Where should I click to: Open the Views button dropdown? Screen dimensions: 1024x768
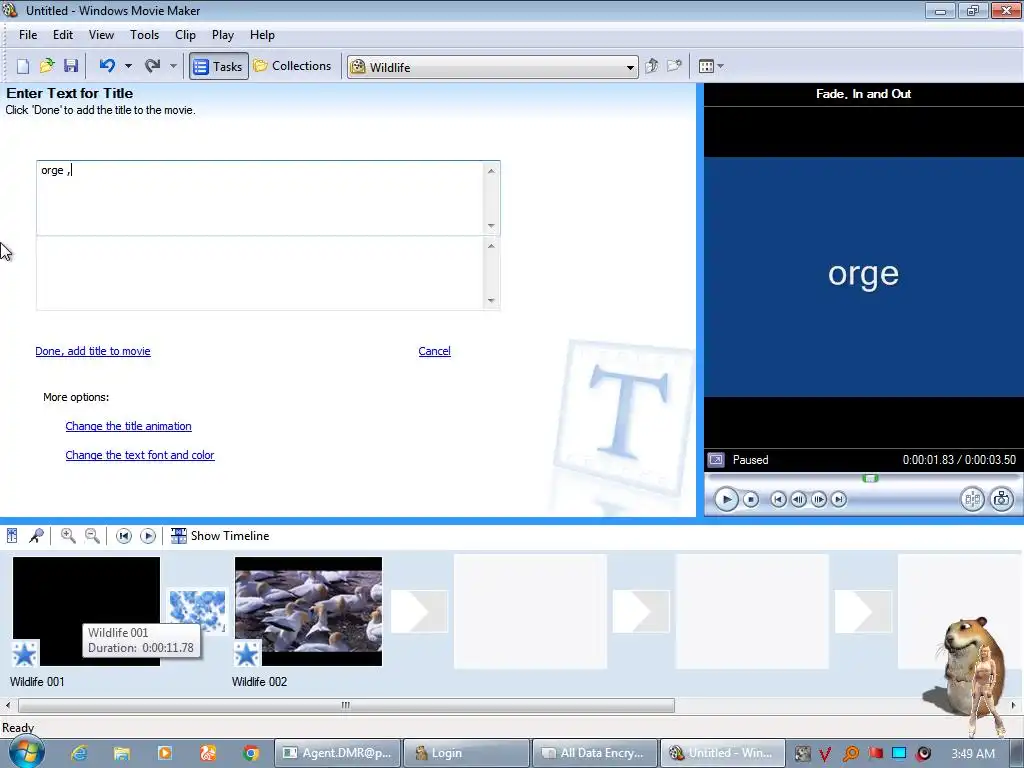pos(711,66)
